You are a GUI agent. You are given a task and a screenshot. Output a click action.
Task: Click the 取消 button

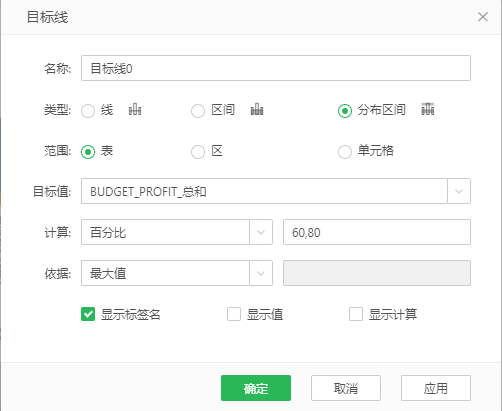pyautogui.click(x=346, y=388)
